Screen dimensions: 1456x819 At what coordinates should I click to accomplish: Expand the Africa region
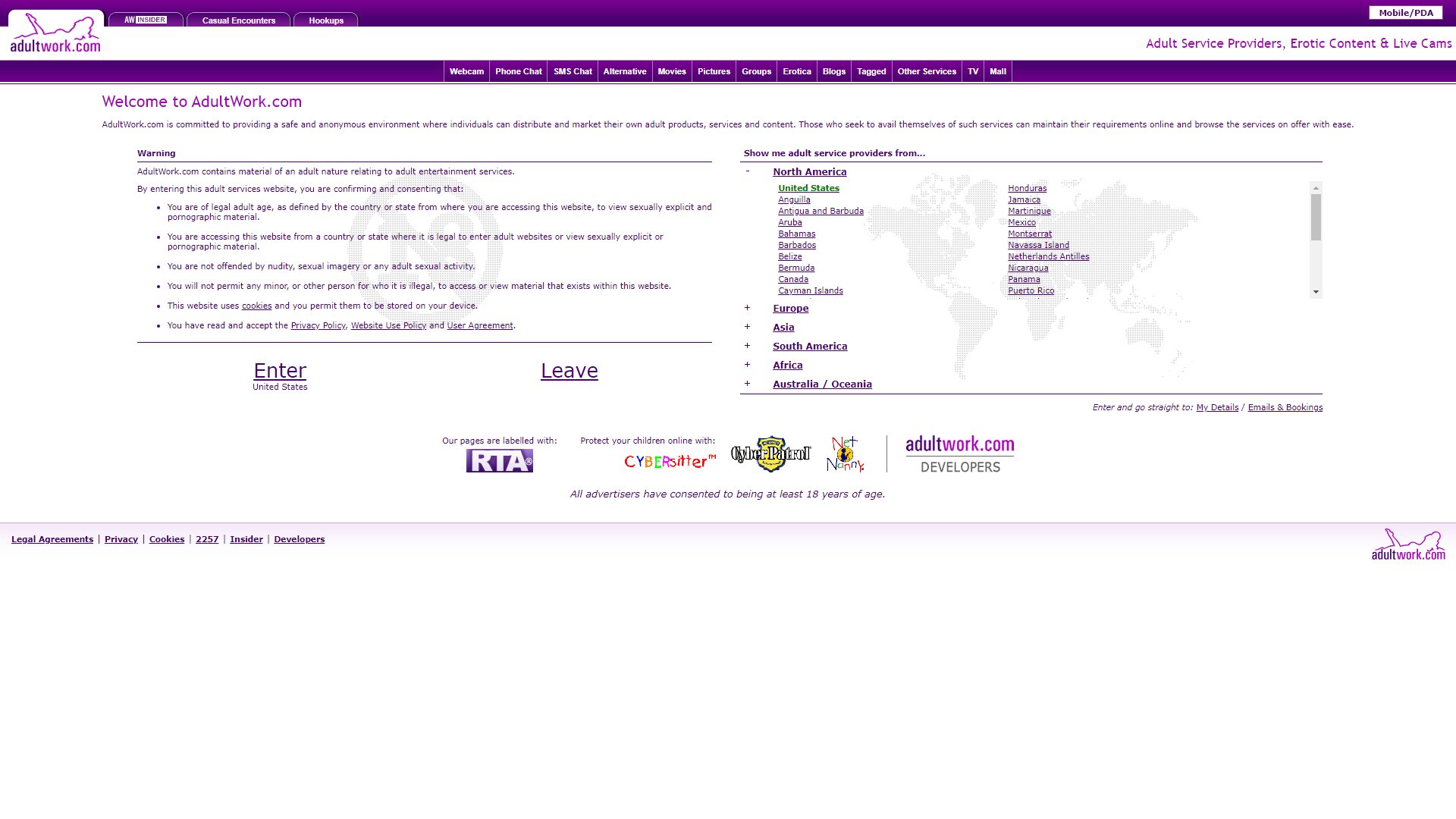(x=747, y=365)
